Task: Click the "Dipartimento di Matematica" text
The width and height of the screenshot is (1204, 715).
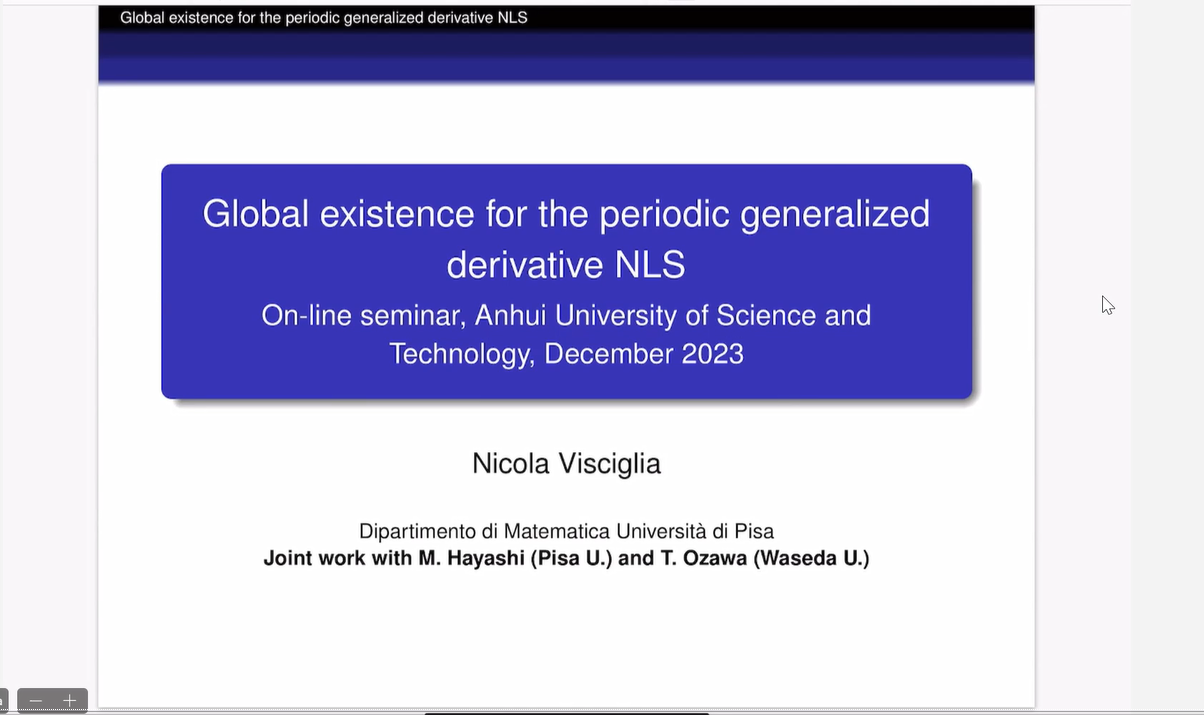Action: pyautogui.click(x=485, y=531)
